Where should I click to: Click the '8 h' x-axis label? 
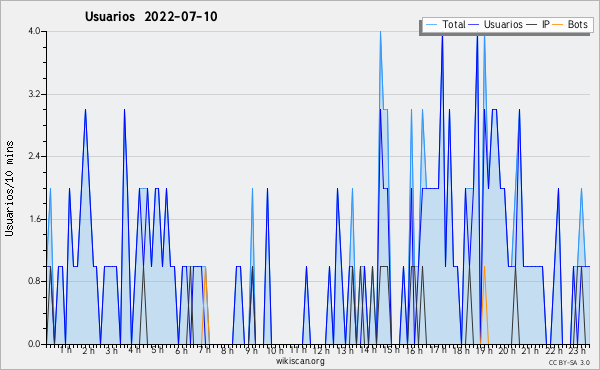click(x=227, y=350)
